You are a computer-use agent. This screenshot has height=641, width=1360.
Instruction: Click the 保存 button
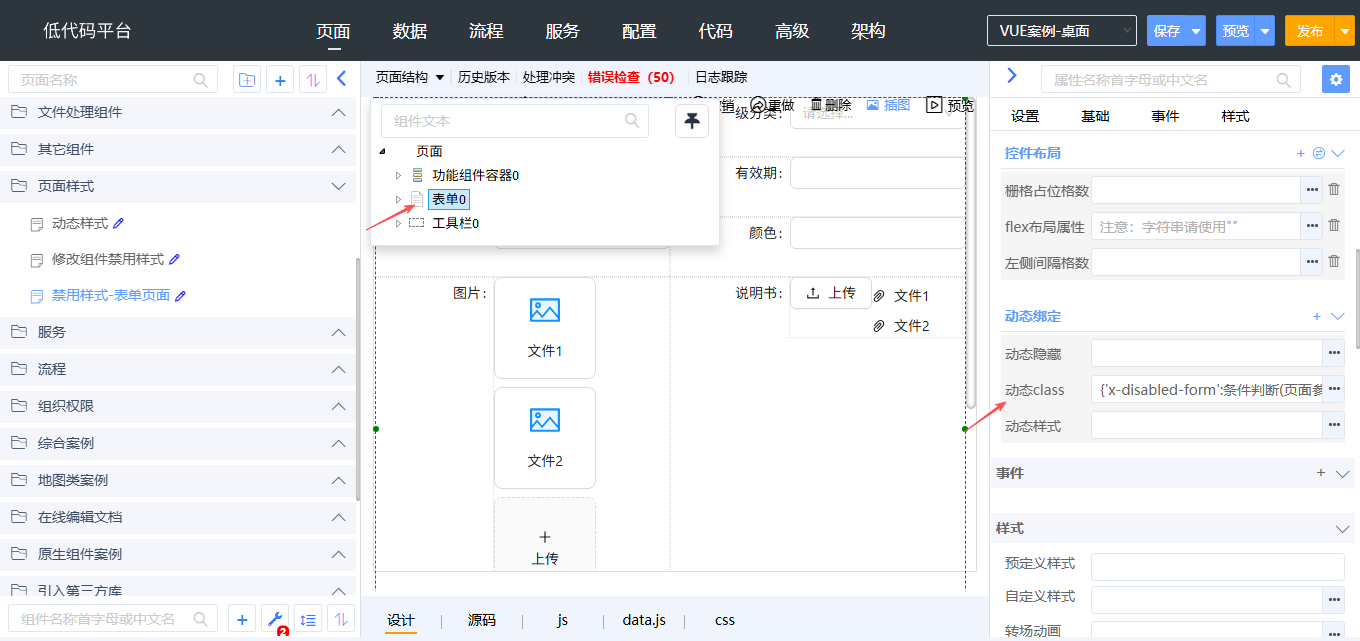click(1167, 31)
